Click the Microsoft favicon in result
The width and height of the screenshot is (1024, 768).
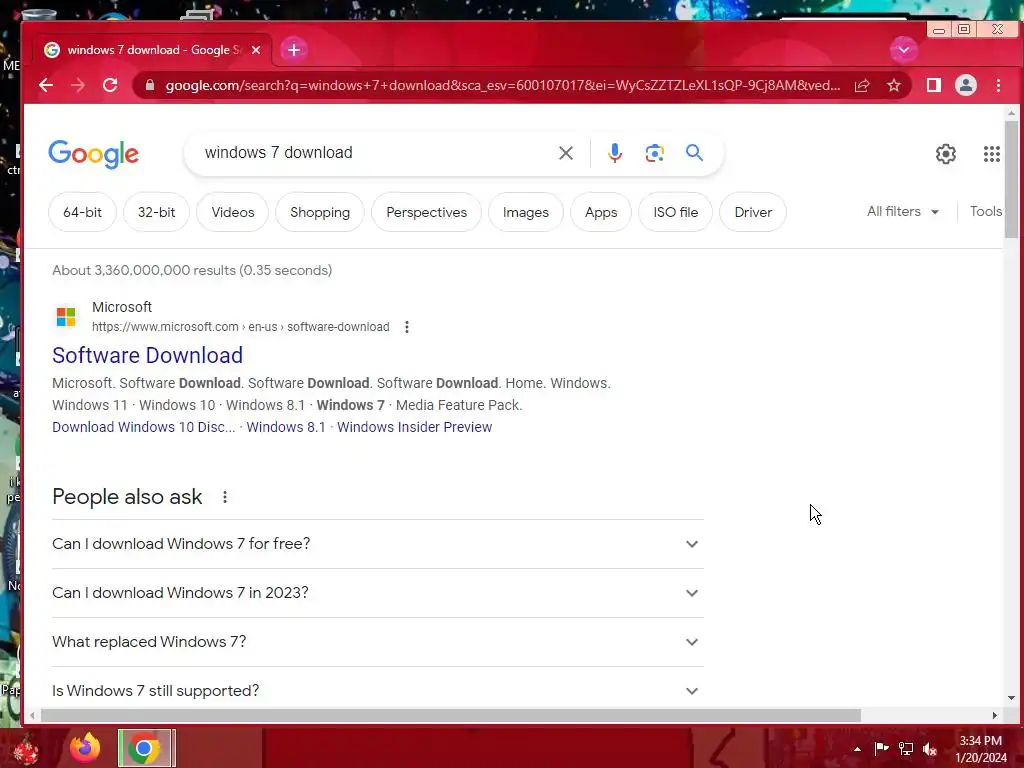66,317
